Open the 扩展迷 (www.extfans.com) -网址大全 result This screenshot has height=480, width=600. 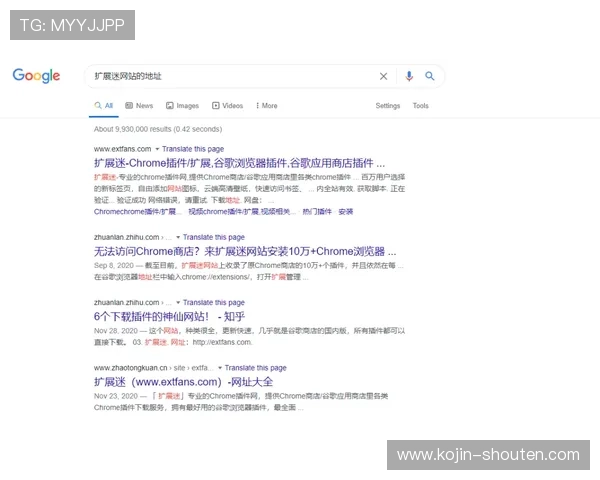(183, 382)
